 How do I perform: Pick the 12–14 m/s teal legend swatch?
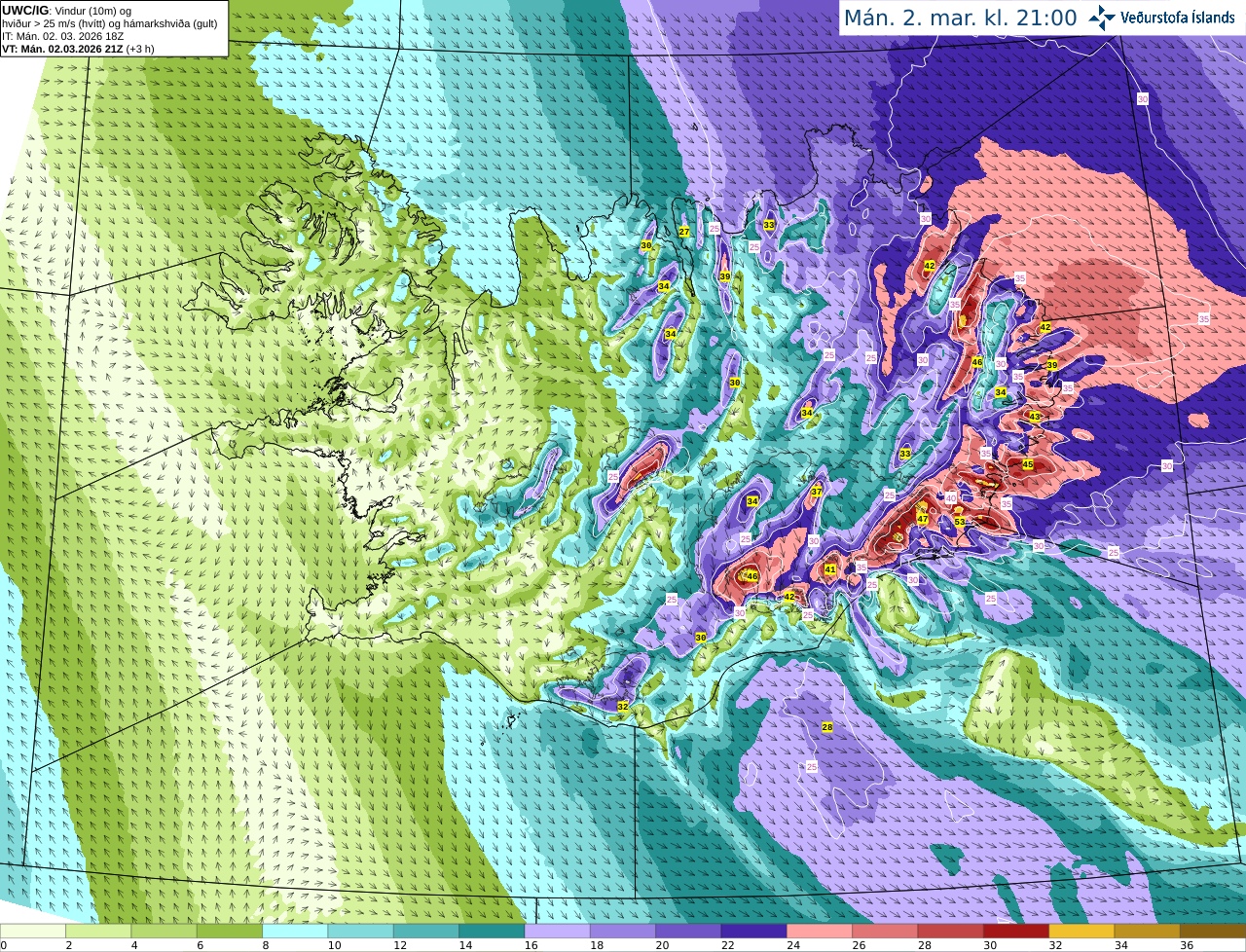pos(426,931)
